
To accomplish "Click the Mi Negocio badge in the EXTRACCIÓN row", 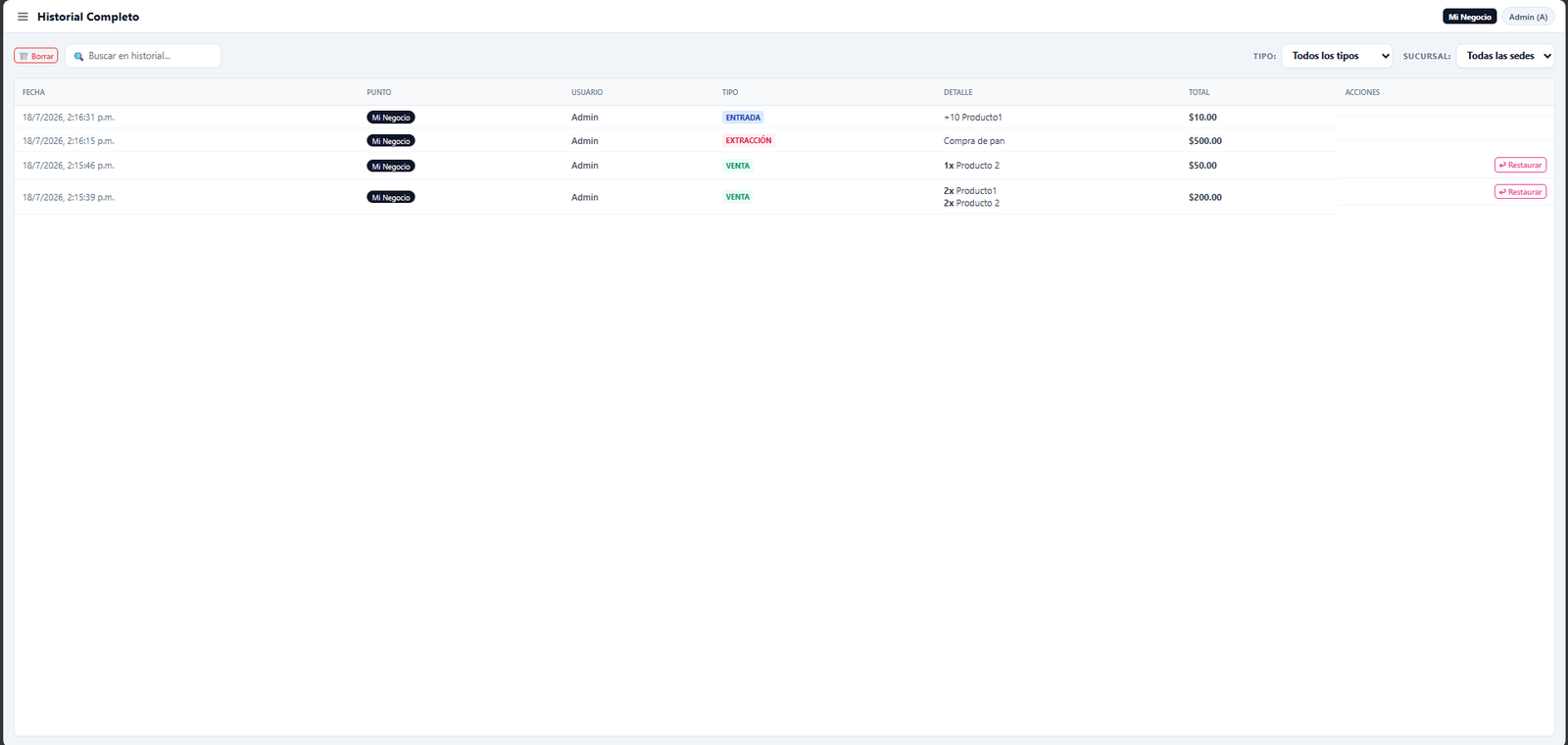I will pos(391,141).
